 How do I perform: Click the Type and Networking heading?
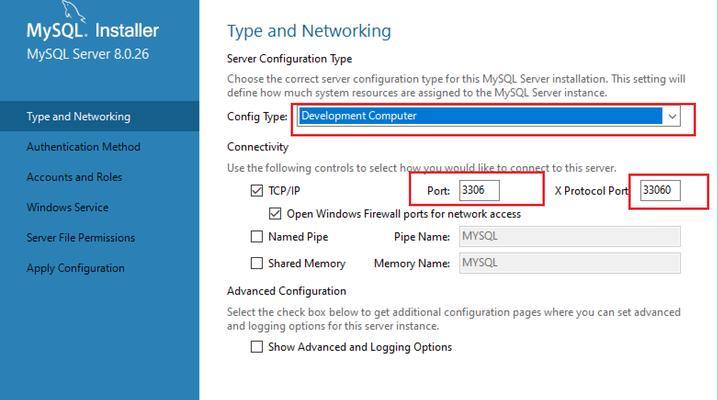309,31
